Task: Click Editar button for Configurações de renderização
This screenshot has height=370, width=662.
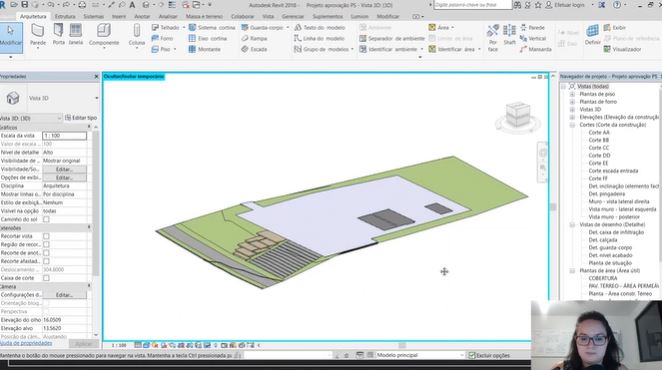Action: pyautogui.click(x=64, y=295)
